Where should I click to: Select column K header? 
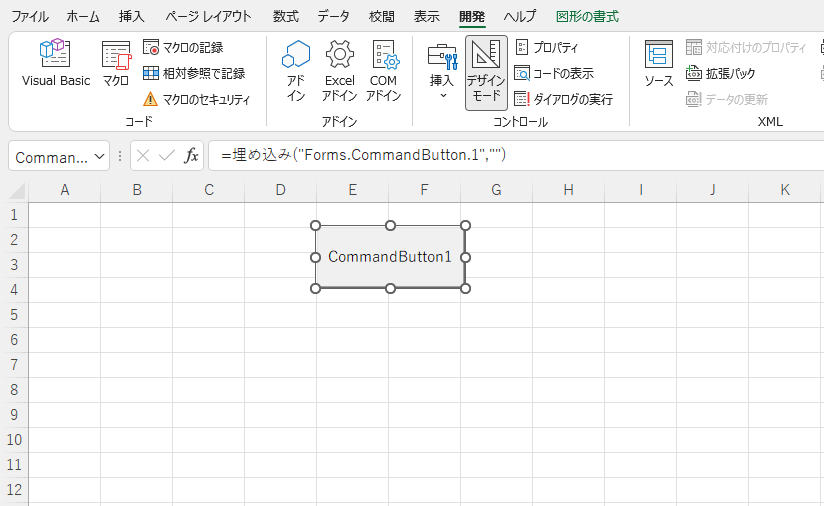pyautogui.click(x=785, y=190)
